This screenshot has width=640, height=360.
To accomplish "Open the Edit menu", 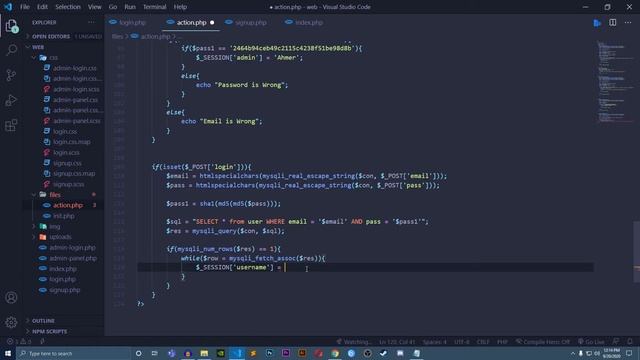I will (x=42, y=7).
